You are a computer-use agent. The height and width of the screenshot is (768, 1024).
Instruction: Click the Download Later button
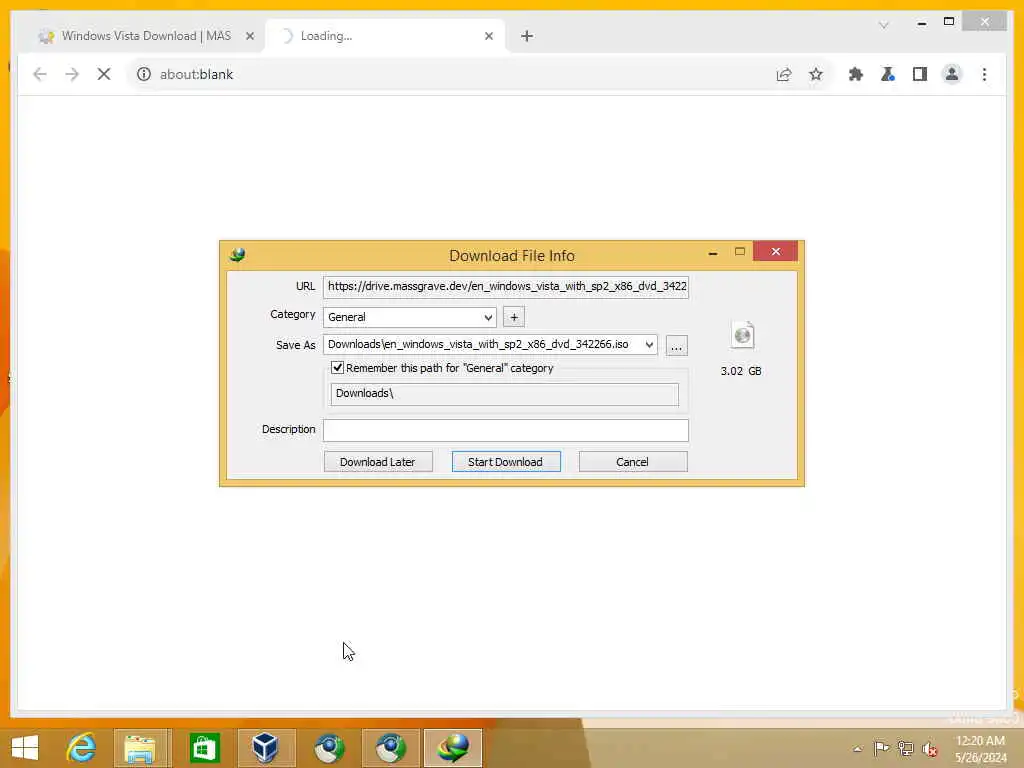click(x=377, y=462)
